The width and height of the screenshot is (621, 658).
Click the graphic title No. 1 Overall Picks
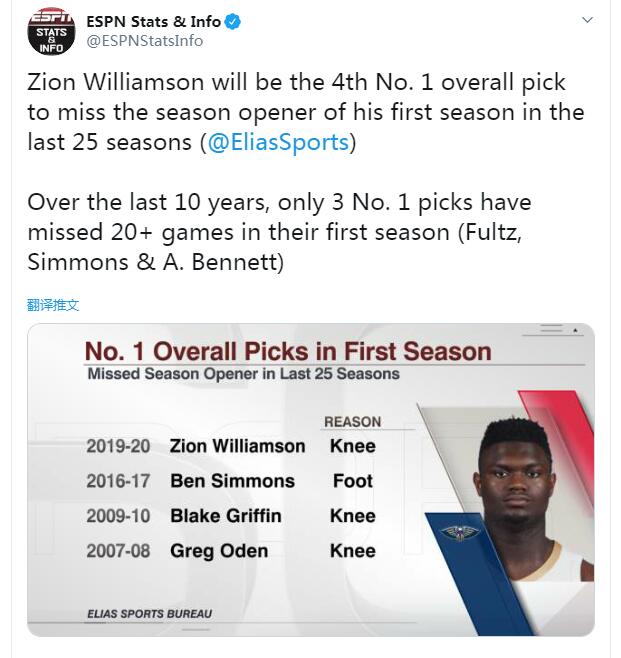288,351
